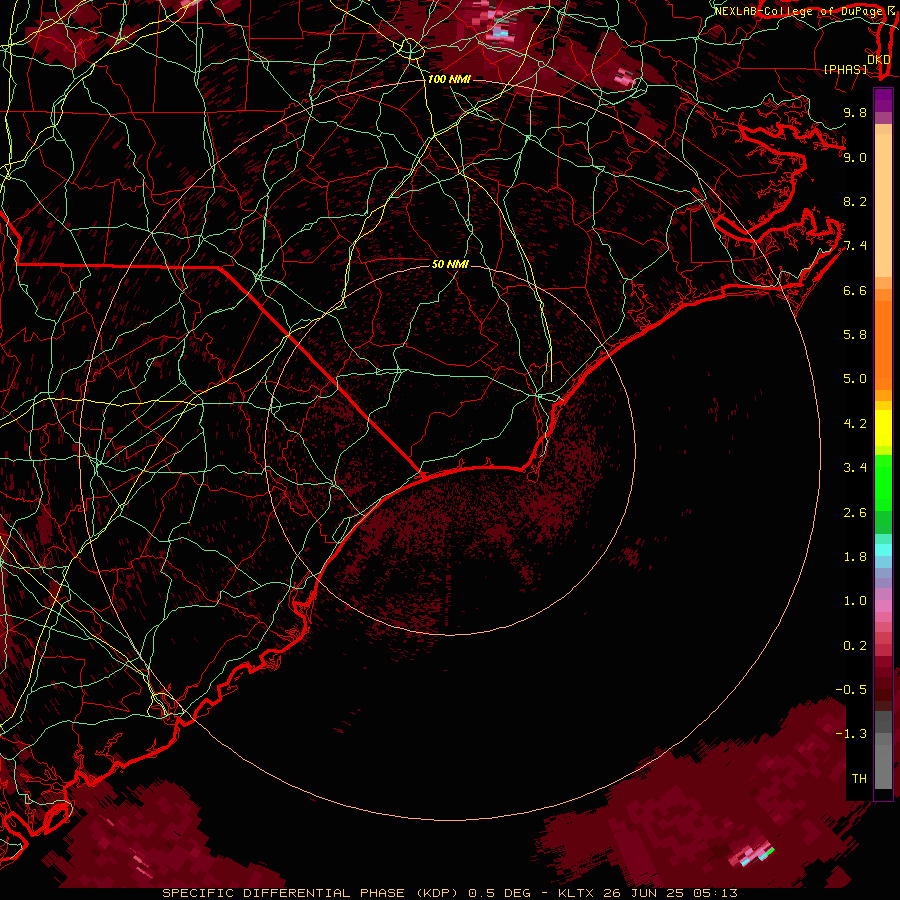Image resolution: width=900 pixels, height=900 pixels.
Task: Click the NEXLAB-College of DuPage header text
Action: pos(798,11)
